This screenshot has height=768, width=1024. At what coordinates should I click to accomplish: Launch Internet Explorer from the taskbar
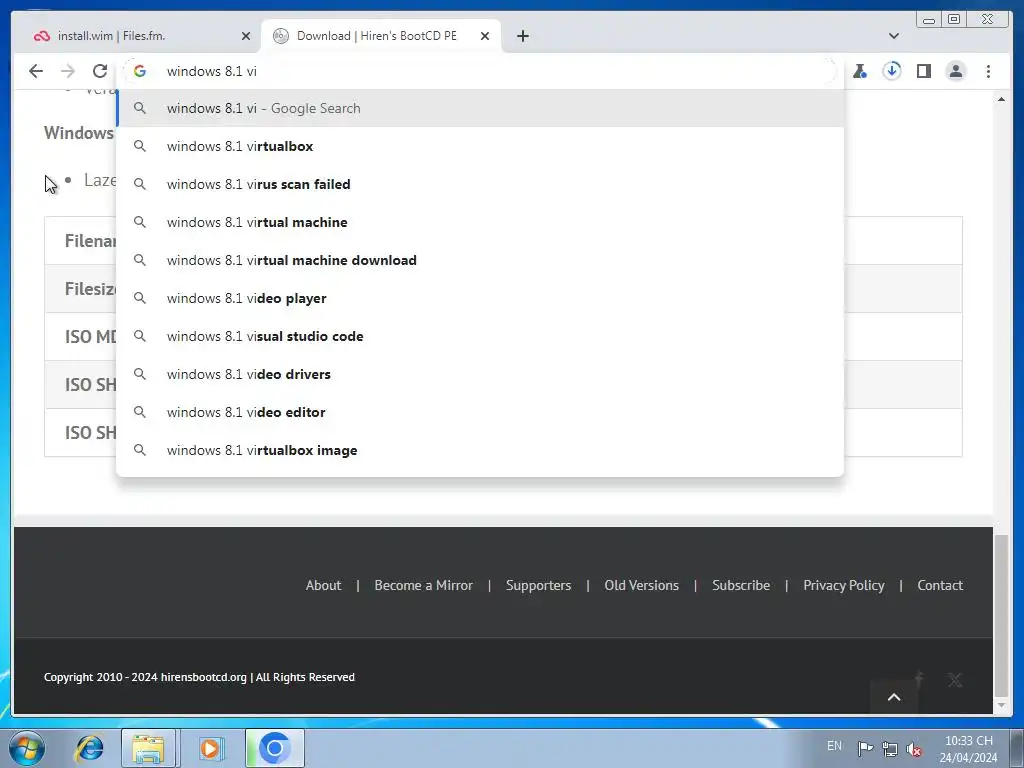(x=89, y=748)
